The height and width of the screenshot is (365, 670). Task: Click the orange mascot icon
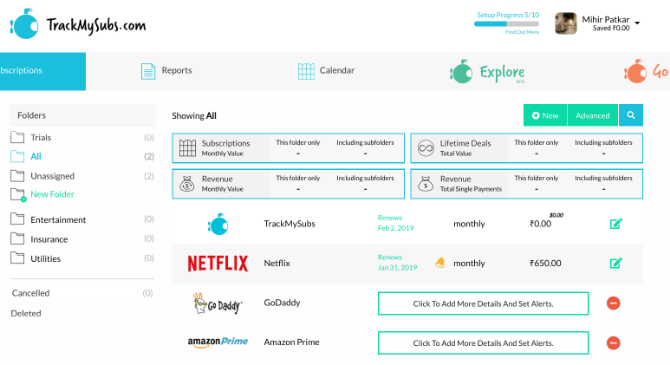pos(635,71)
